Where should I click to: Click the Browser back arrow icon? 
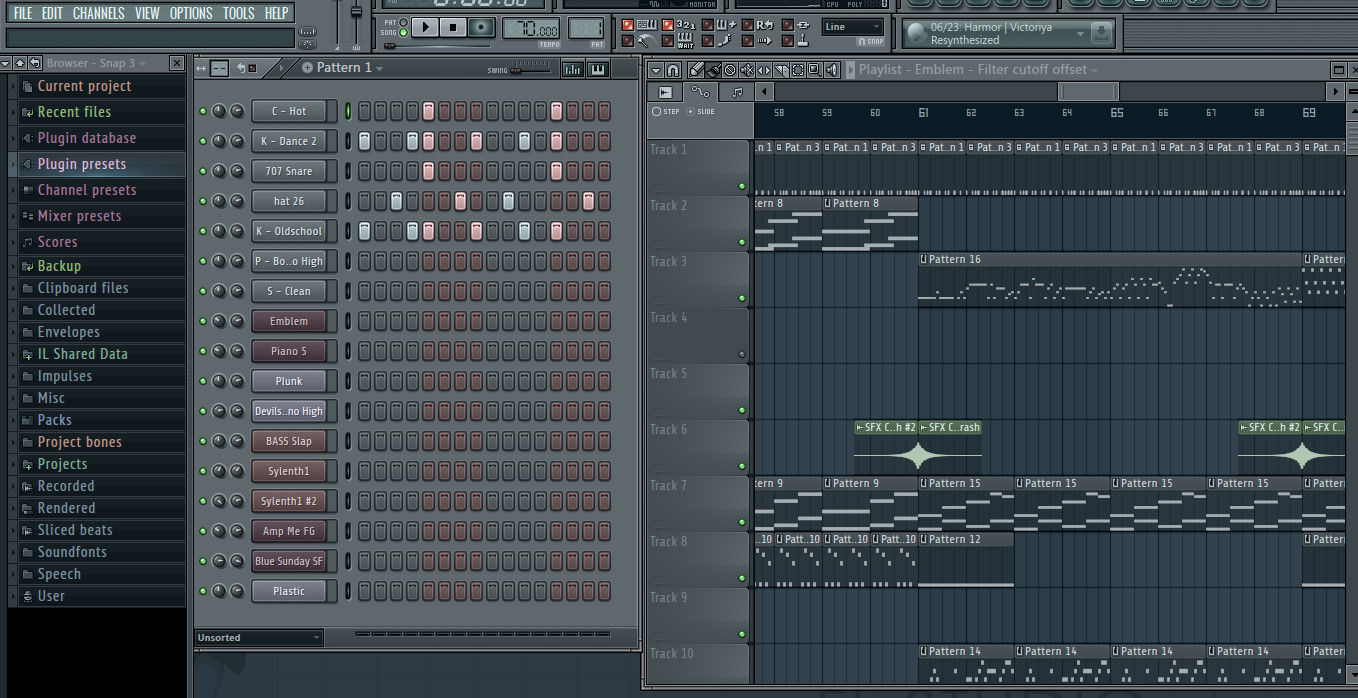tap(35, 63)
